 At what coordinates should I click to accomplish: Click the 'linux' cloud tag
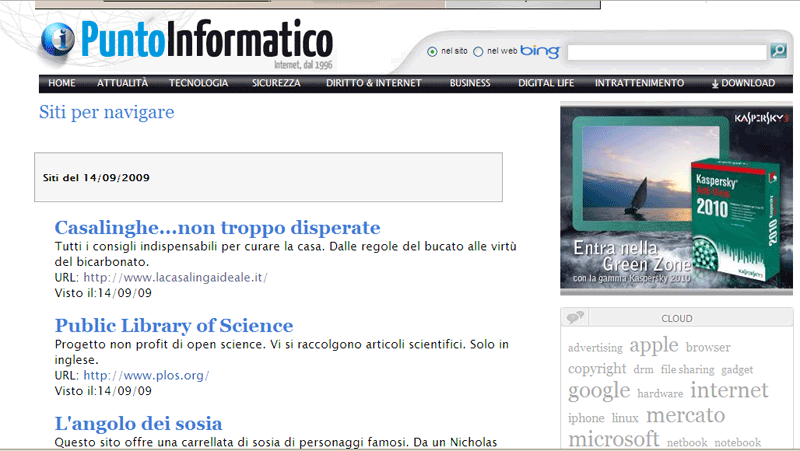tap(625, 418)
